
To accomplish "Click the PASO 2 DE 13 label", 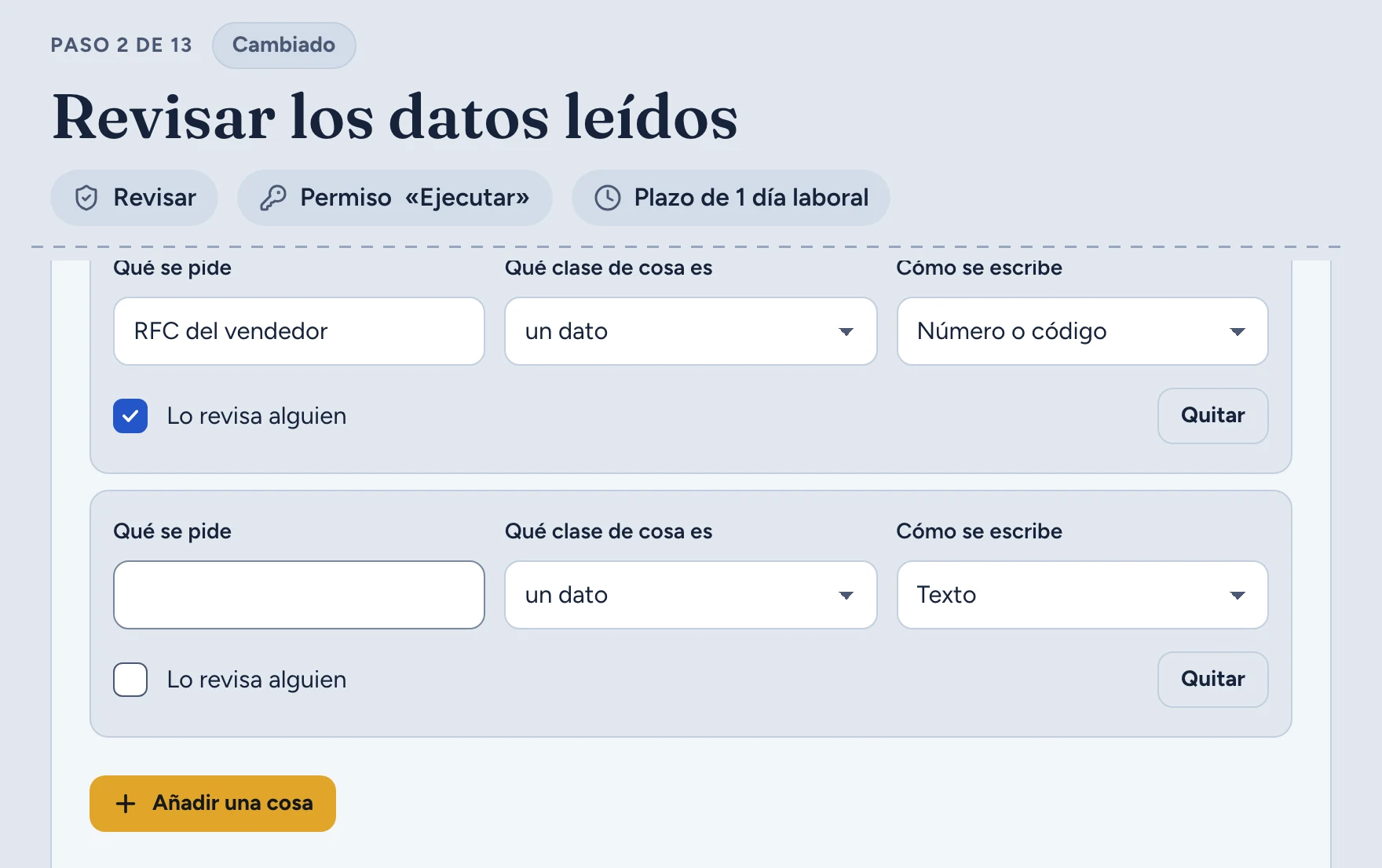I will 121,45.
